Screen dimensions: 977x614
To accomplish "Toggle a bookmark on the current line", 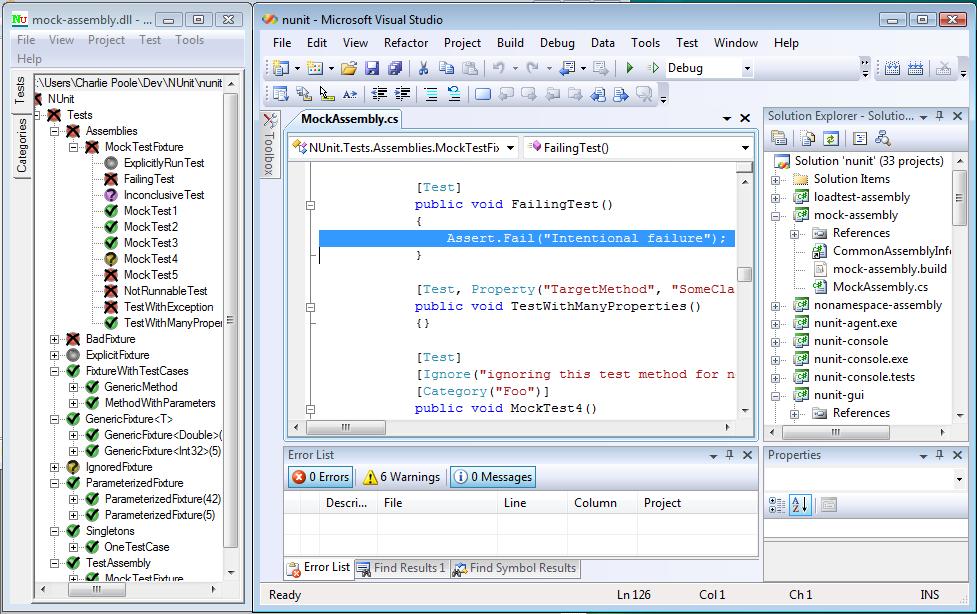I will 483,94.
